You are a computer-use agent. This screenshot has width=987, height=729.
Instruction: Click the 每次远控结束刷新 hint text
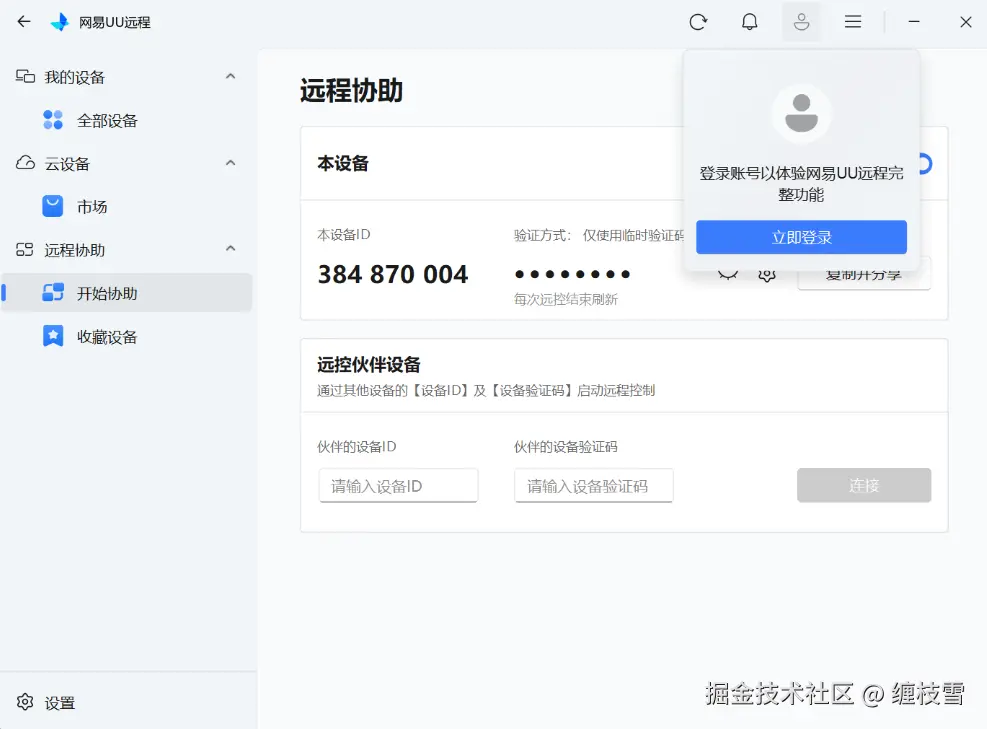[565, 300]
